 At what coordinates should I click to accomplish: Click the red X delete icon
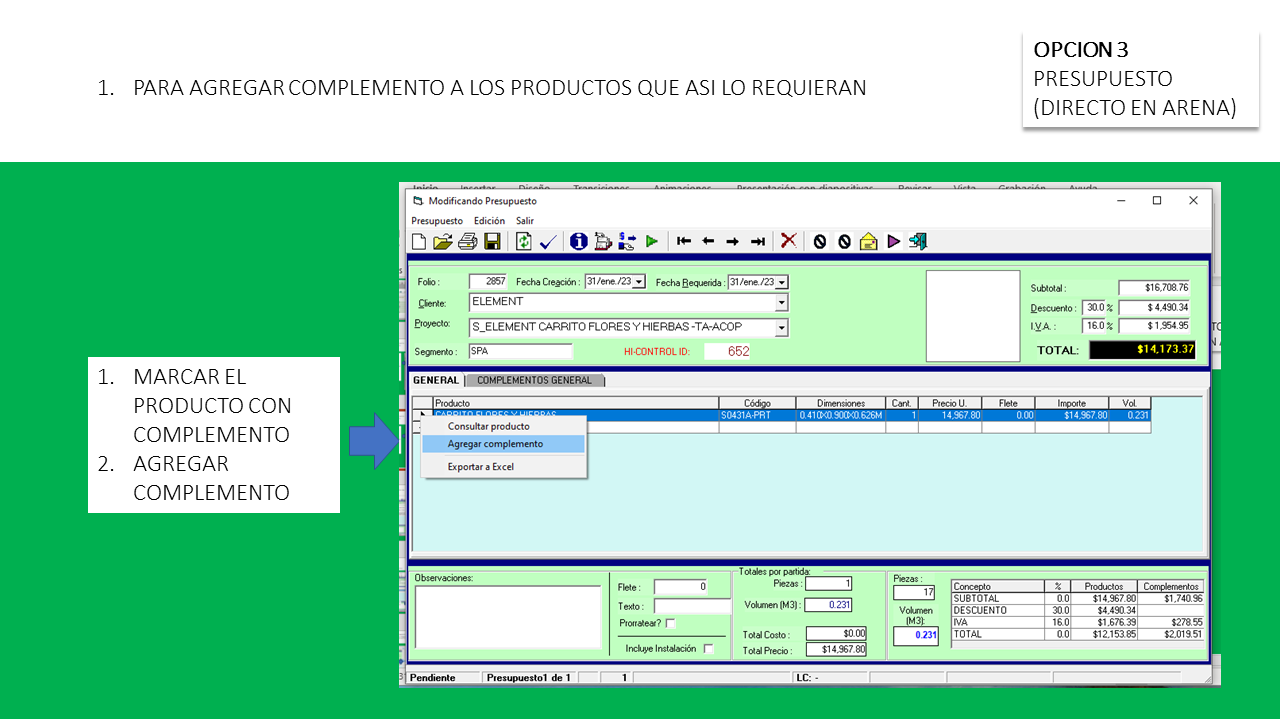coord(788,241)
